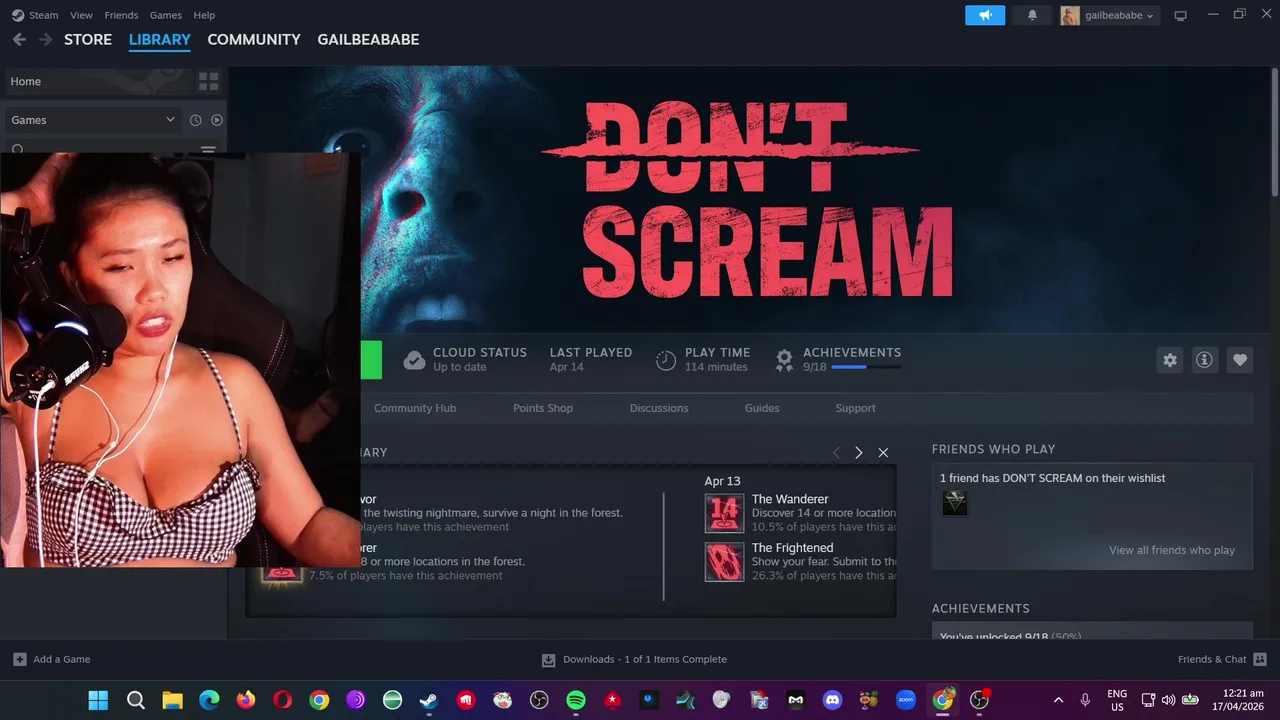1280x720 pixels.
Task: Open Firefox from the taskbar
Action: click(245, 700)
